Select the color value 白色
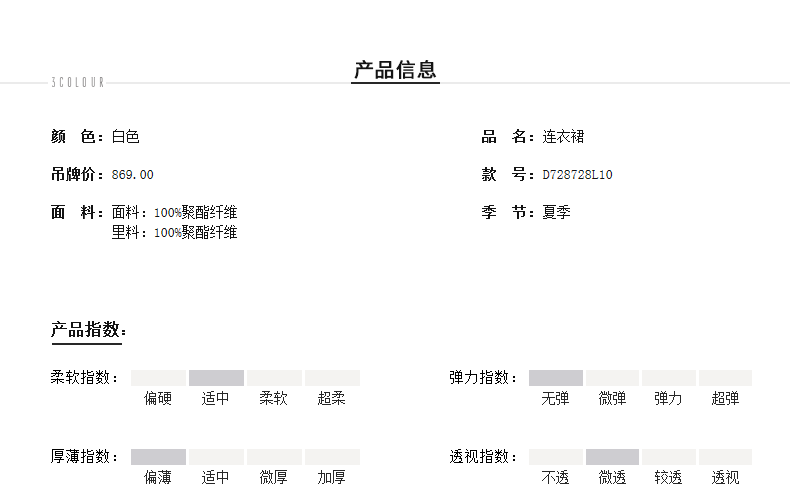Screen dimensions: 790x491 click(x=125, y=136)
